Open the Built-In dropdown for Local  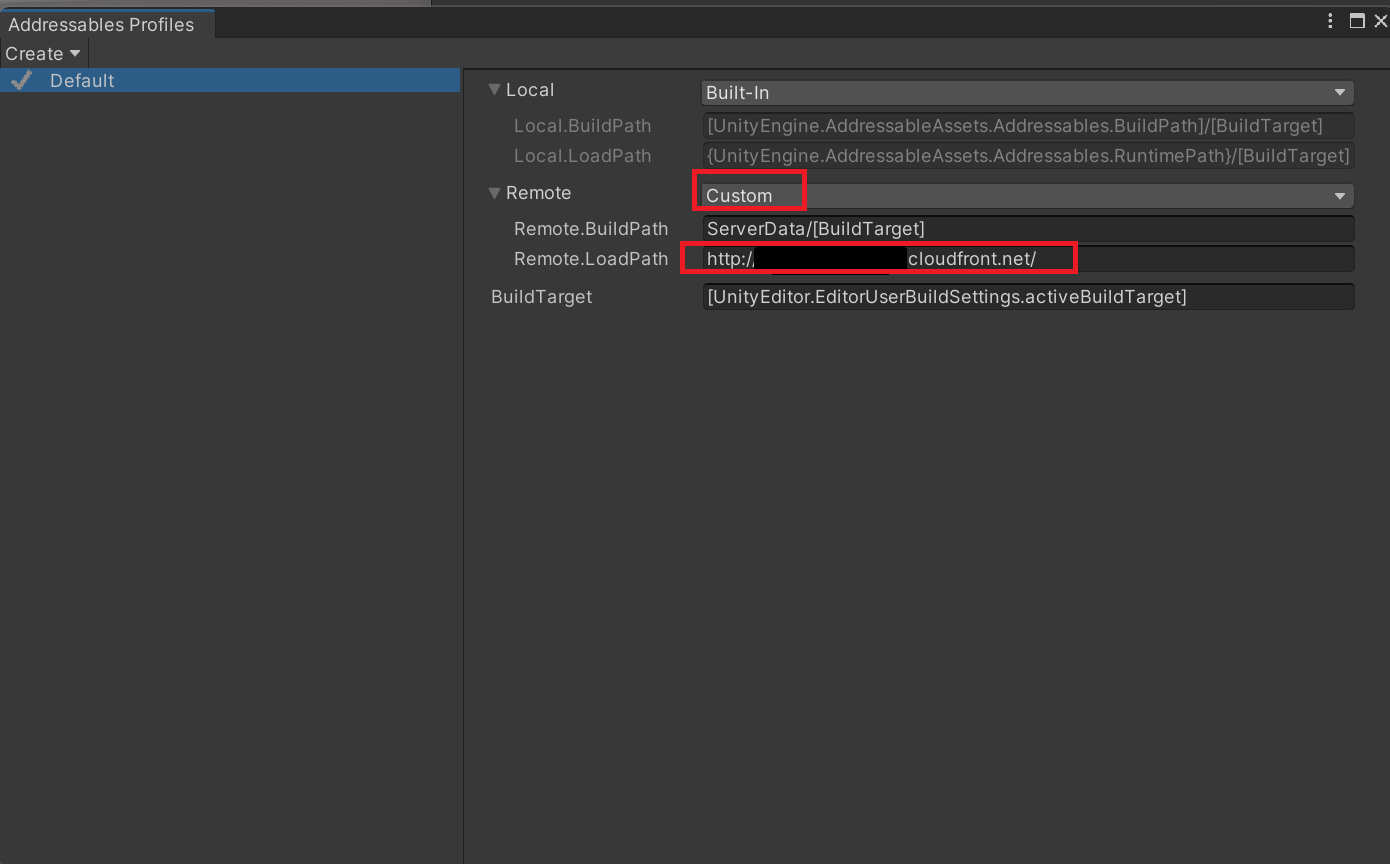click(x=1027, y=92)
